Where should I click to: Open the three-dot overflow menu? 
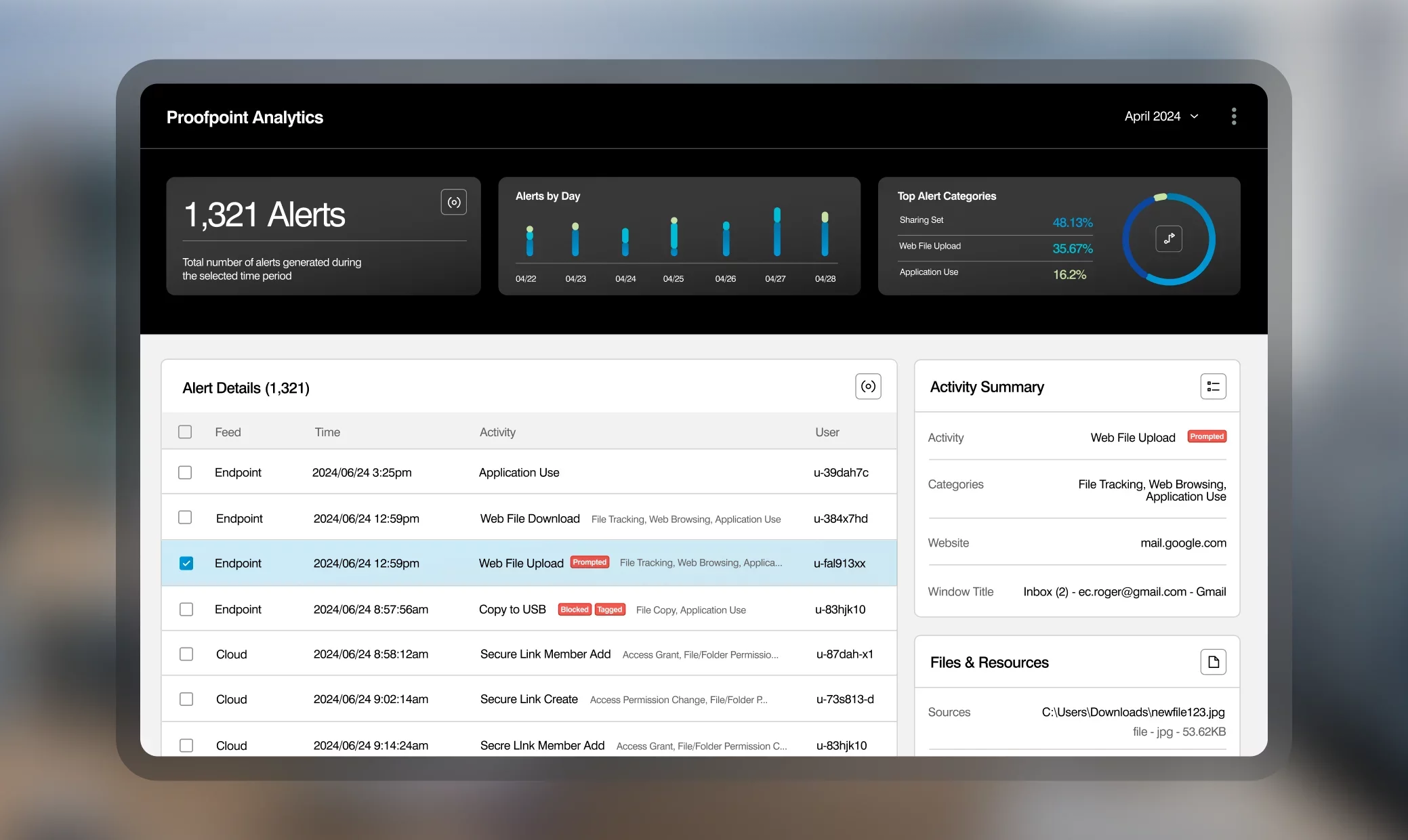click(x=1233, y=116)
